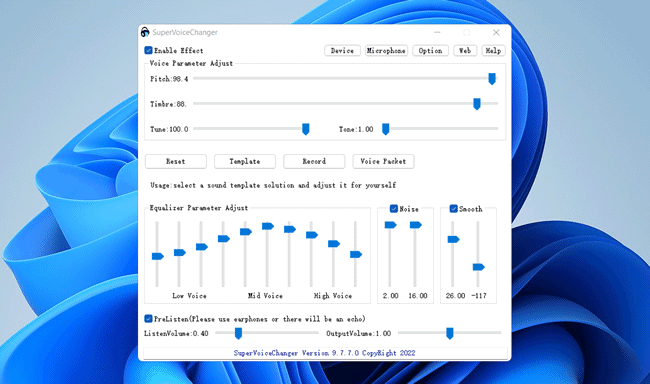
Task: Toggle the Enable Effect checkbox
Action: pos(148,51)
